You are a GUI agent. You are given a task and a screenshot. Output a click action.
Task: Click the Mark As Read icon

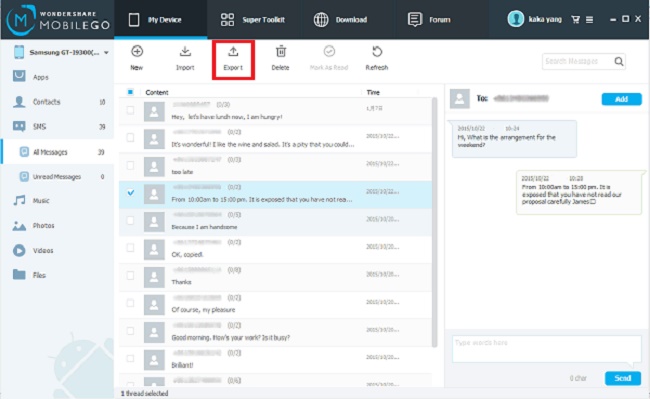[x=329, y=51]
